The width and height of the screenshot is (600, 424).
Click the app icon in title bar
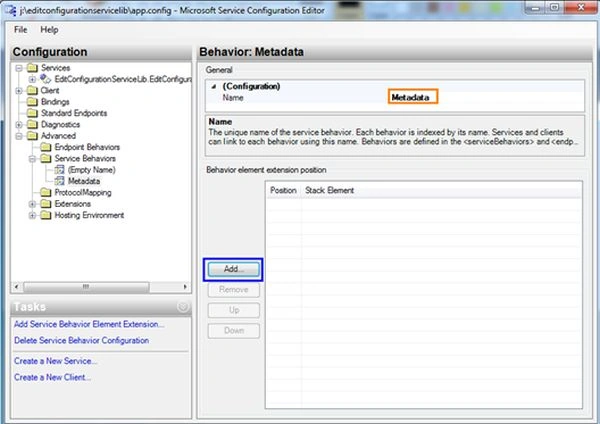[11, 10]
